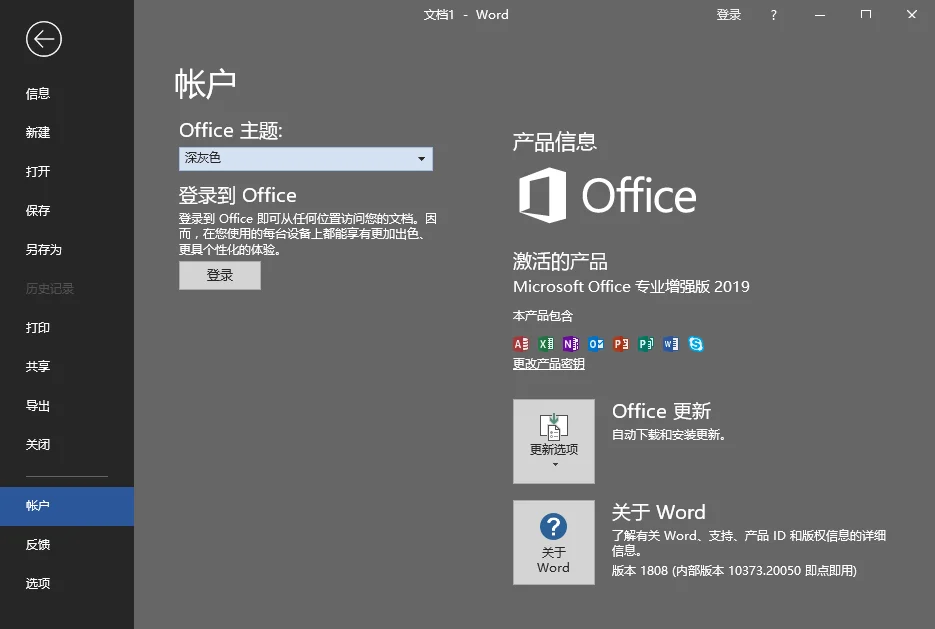Click the OneNote product icon
Viewport: 935px width, 629px height.
pos(570,343)
